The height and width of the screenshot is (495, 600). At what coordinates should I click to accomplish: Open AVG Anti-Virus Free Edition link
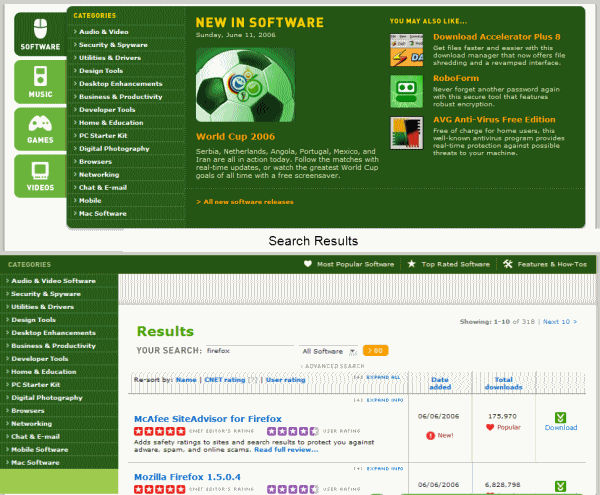(494, 119)
